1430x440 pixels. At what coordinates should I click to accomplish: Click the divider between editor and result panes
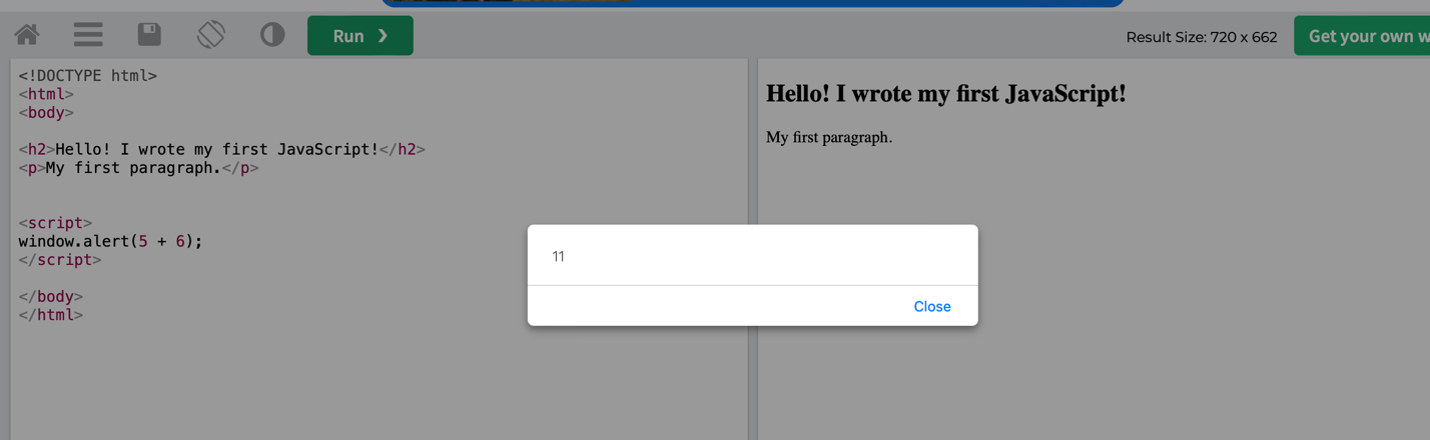pyautogui.click(x=753, y=249)
